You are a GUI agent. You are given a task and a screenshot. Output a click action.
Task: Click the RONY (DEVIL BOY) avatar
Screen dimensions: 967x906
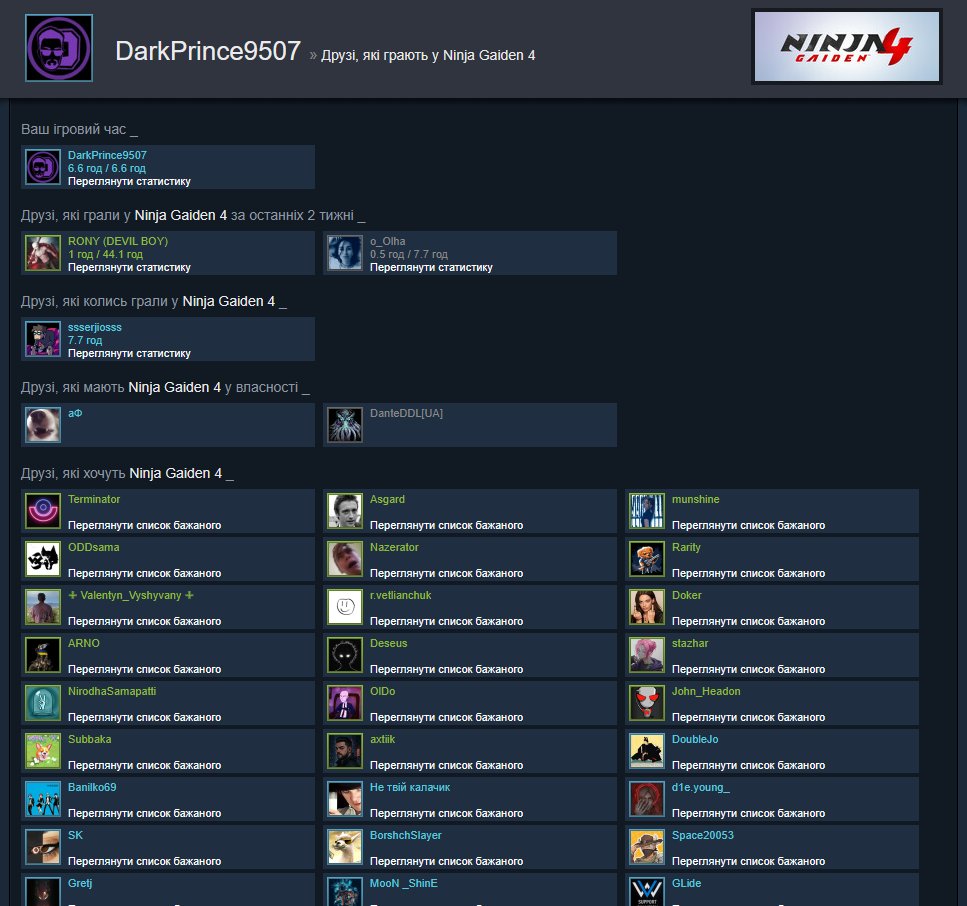[43, 253]
